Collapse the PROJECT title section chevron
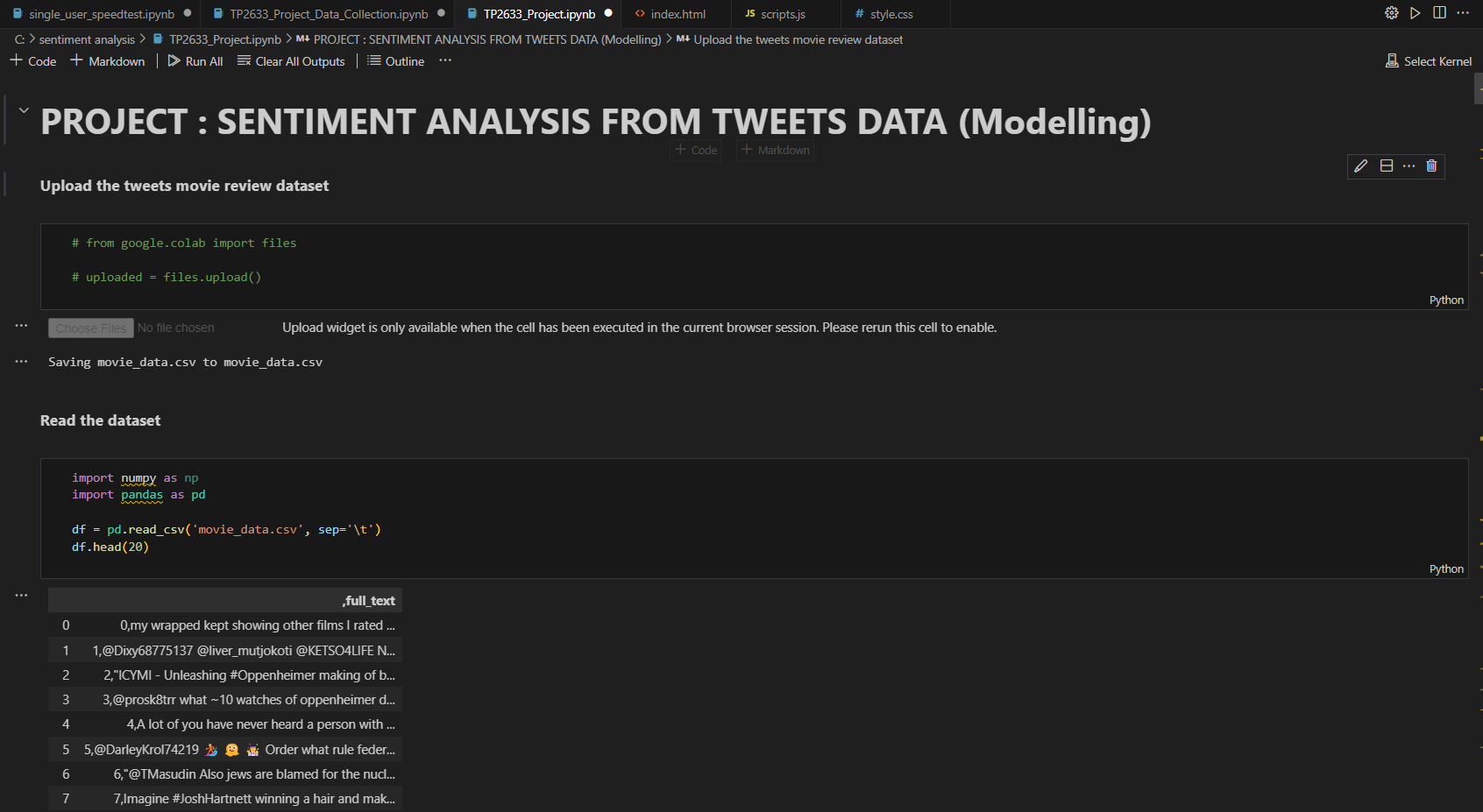The image size is (1483, 812). click(24, 110)
